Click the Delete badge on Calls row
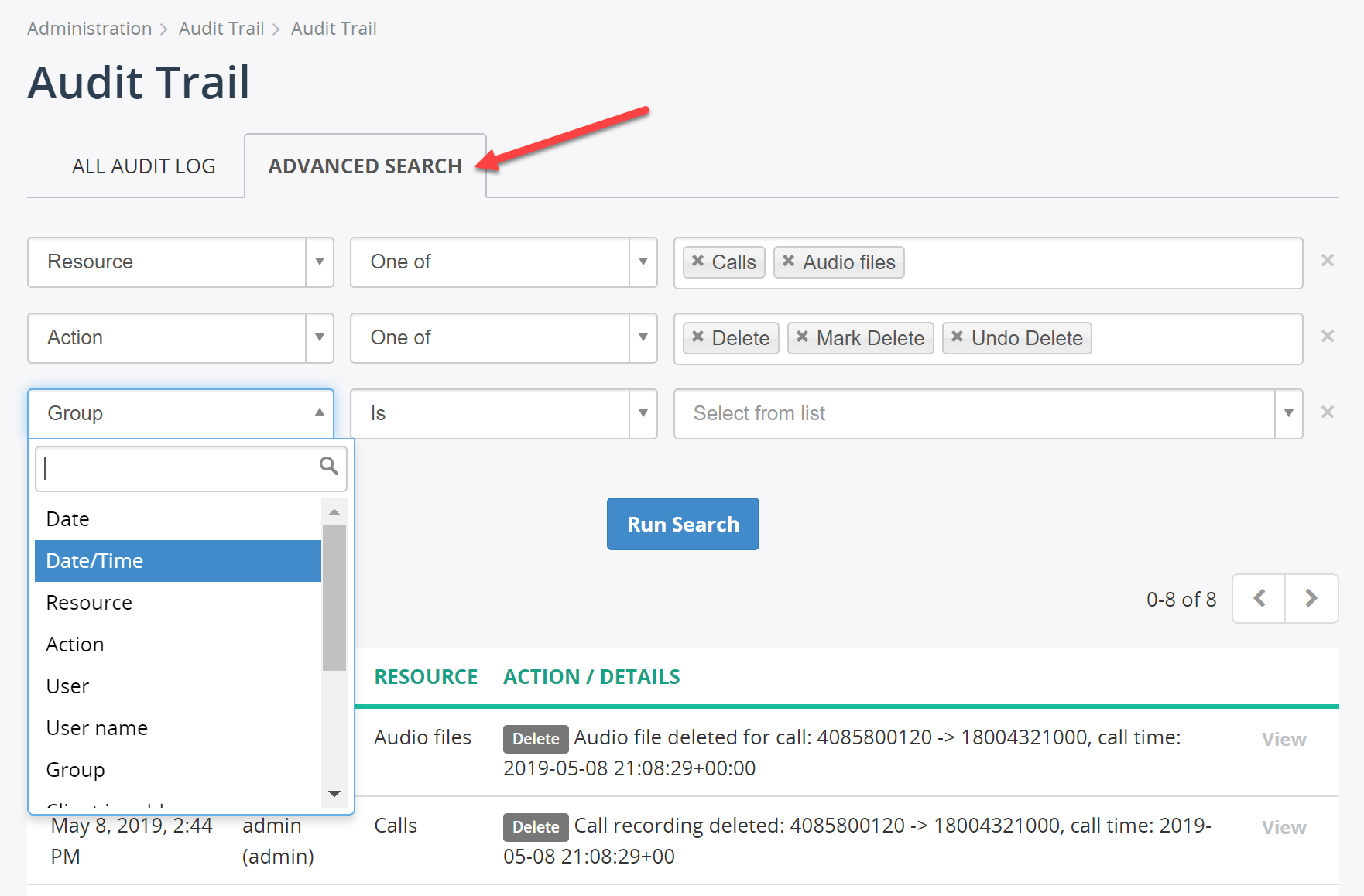 click(x=536, y=827)
